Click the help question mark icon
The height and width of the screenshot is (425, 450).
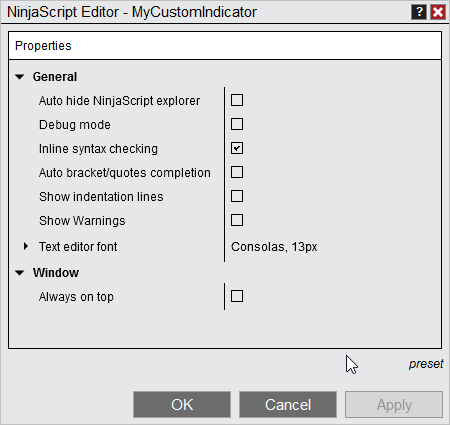coord(419,12)
